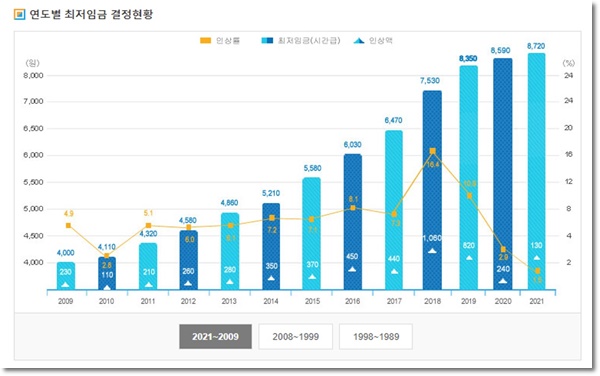The image size is (600, 376).
Task: Click the 5,210 value label
Action: pos(271,193)
